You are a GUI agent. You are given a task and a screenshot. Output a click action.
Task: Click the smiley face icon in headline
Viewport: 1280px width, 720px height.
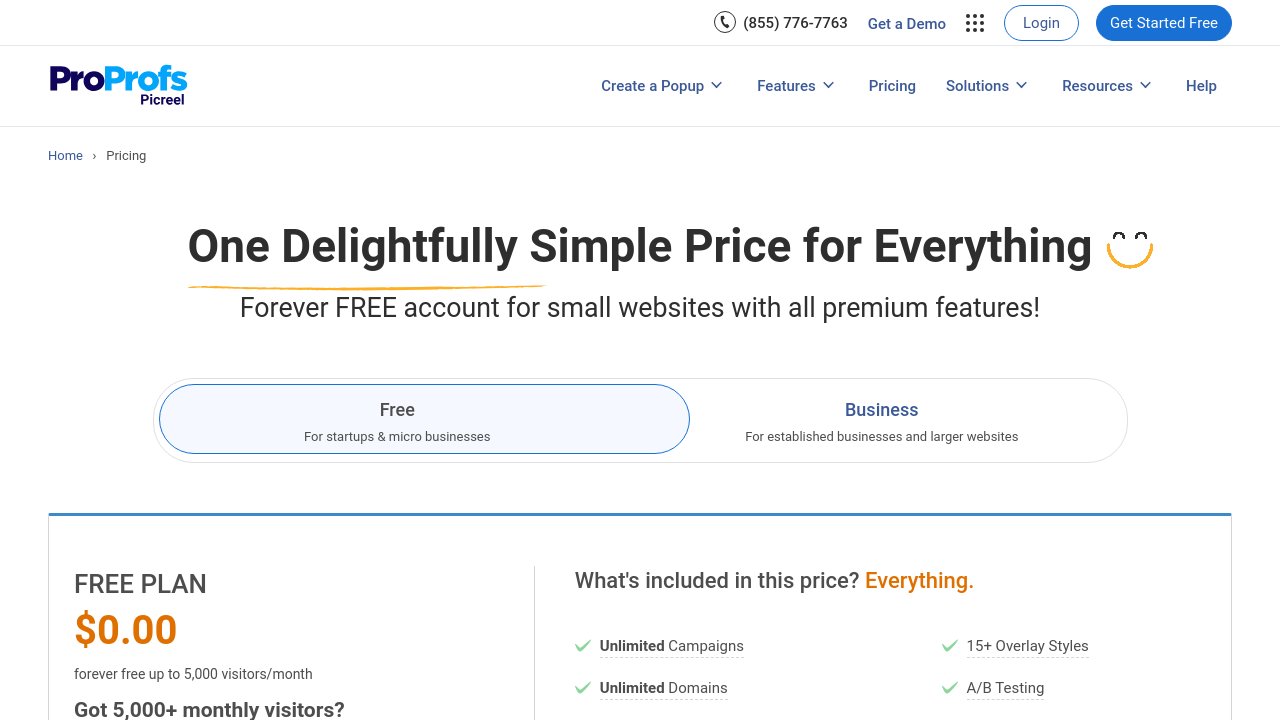(1130, 249)
